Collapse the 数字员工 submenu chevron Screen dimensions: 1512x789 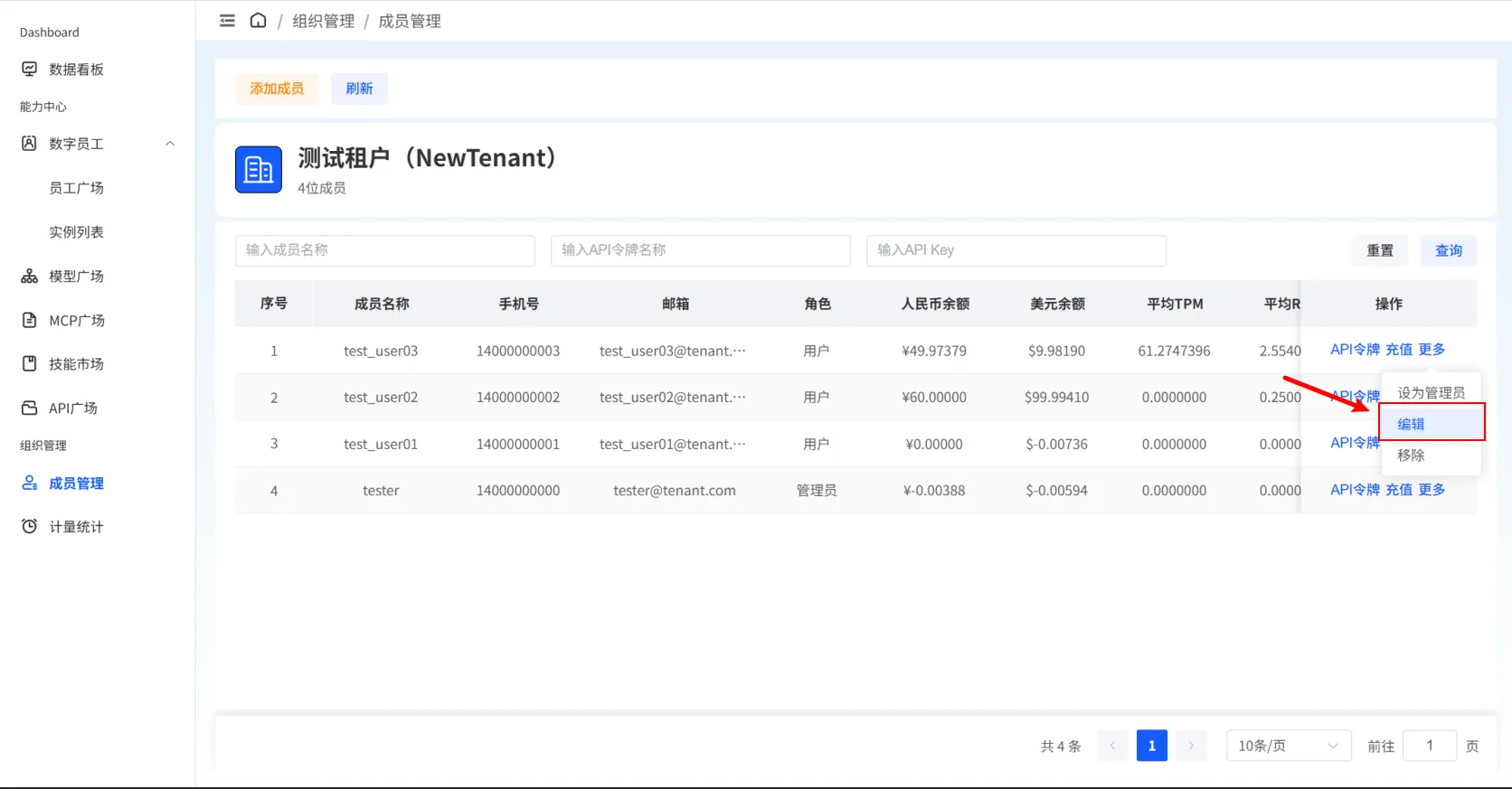click(x=170, y=144)
